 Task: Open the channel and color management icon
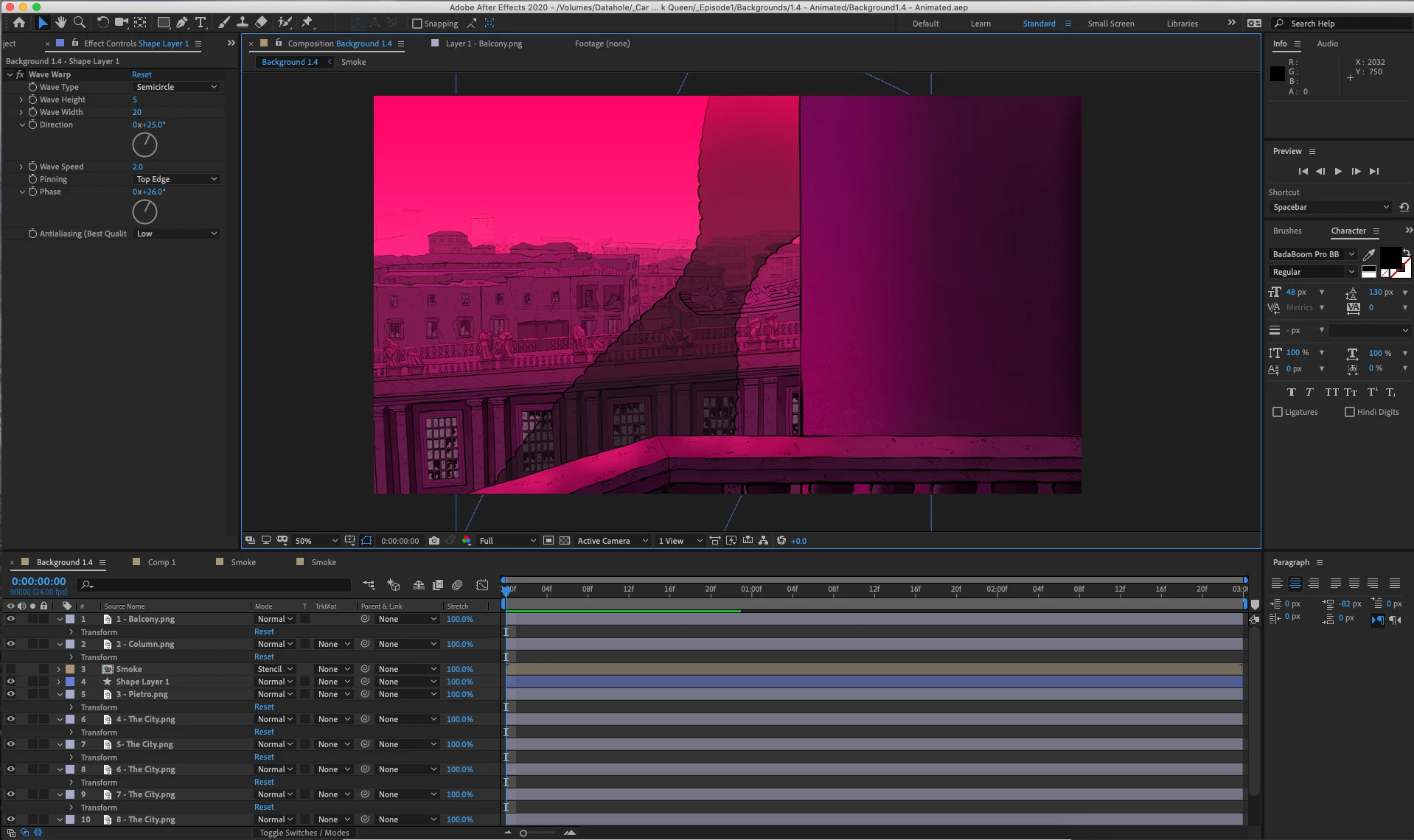point(466,541)
